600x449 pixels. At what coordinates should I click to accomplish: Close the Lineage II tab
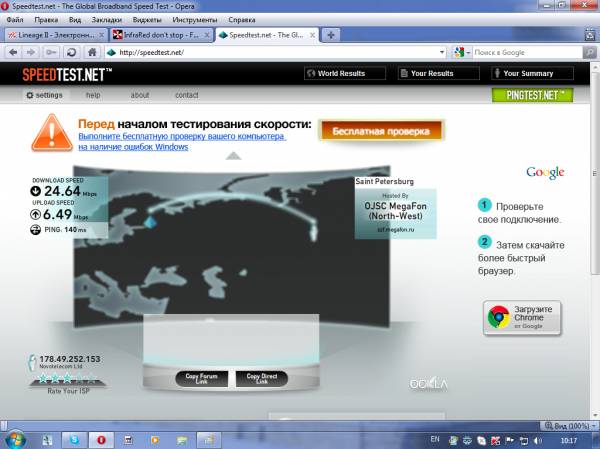coord(101,35)
